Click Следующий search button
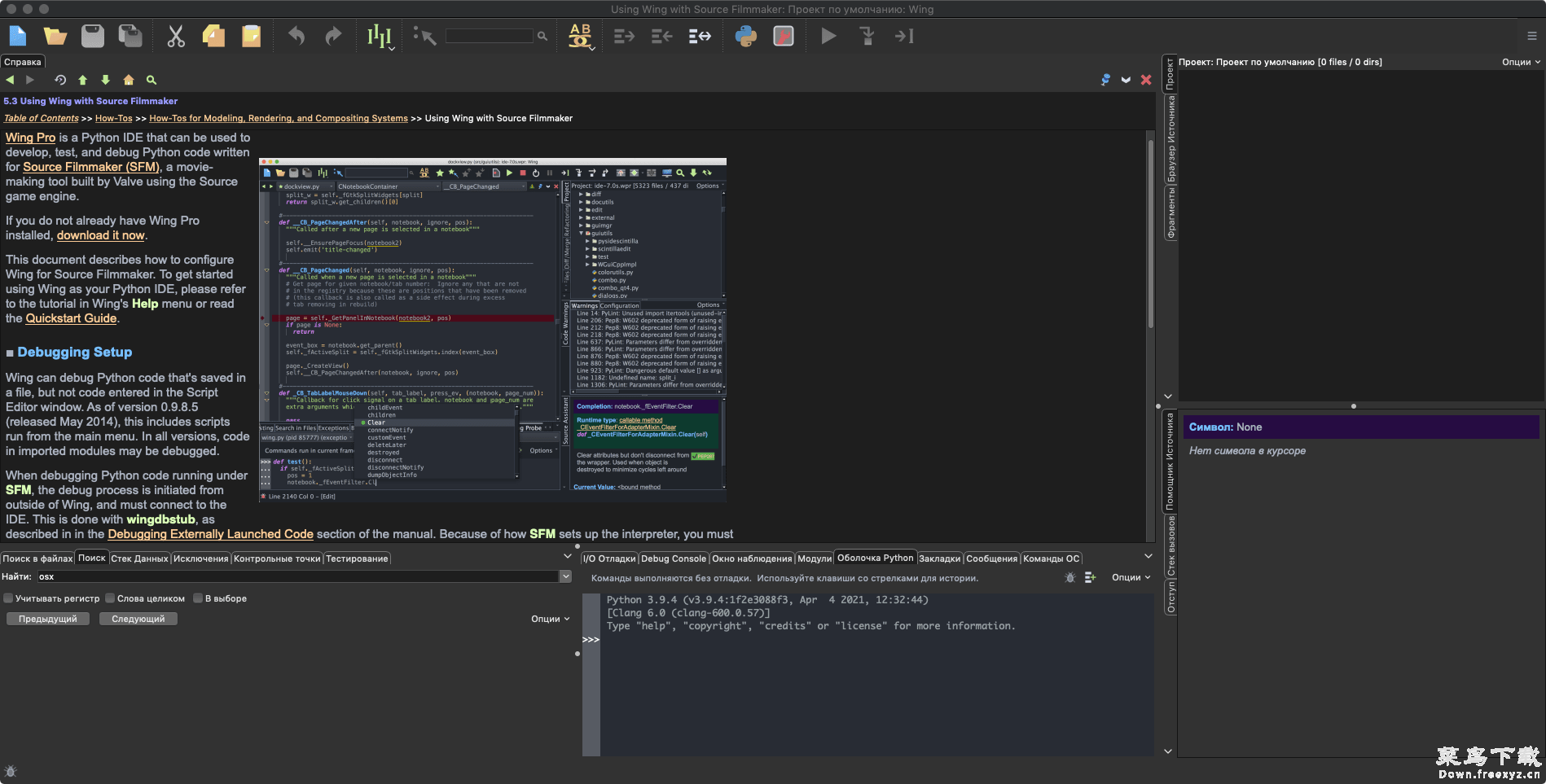The height and width of the screenshot is (784, 1546). tap(138, 619)
